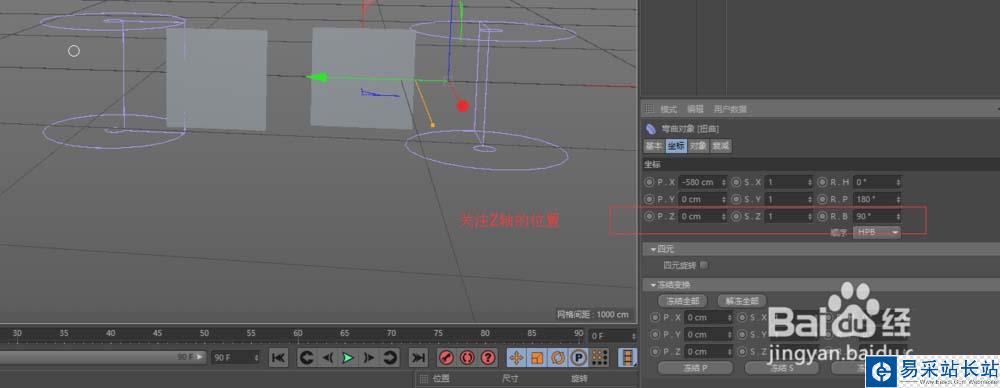Click frame 75 on the timeline ruler

point(438,333)
